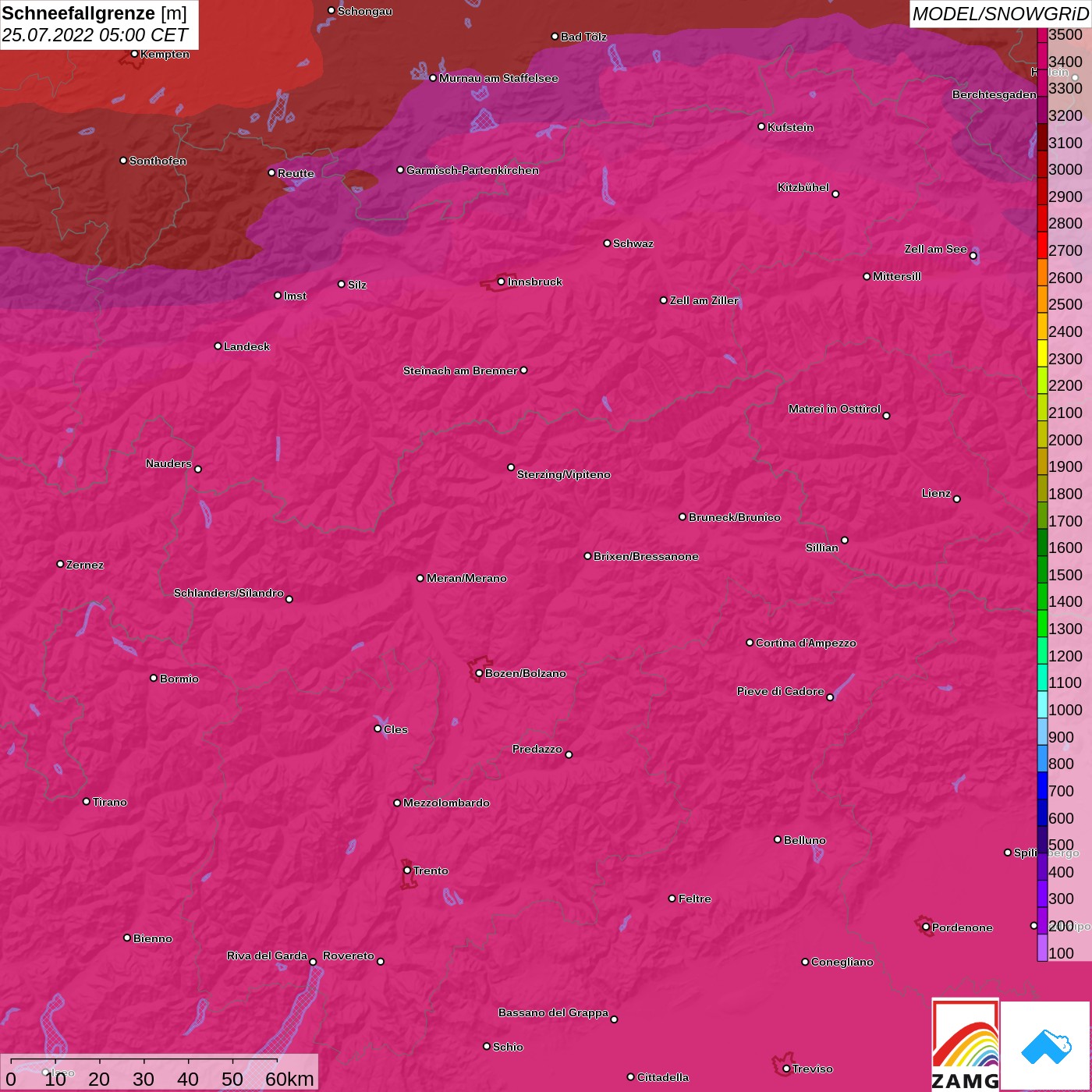Select the Kempten city marker
1092x1092 pixels.
134,54
